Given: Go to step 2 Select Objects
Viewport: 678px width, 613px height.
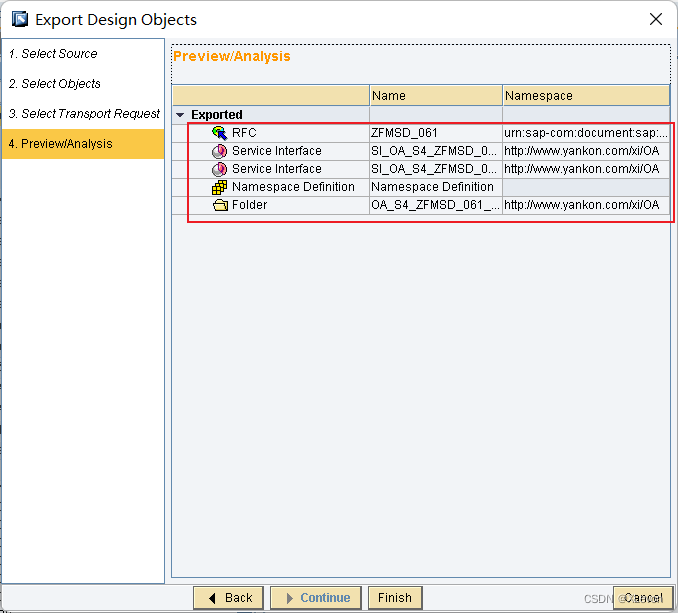Looking at the screenshot, I should point(54,83).
